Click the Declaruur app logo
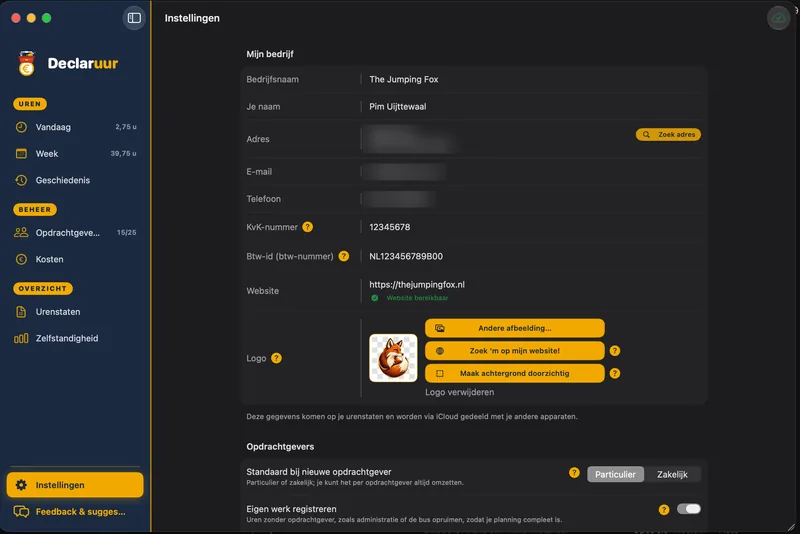 tap(27, 63)
